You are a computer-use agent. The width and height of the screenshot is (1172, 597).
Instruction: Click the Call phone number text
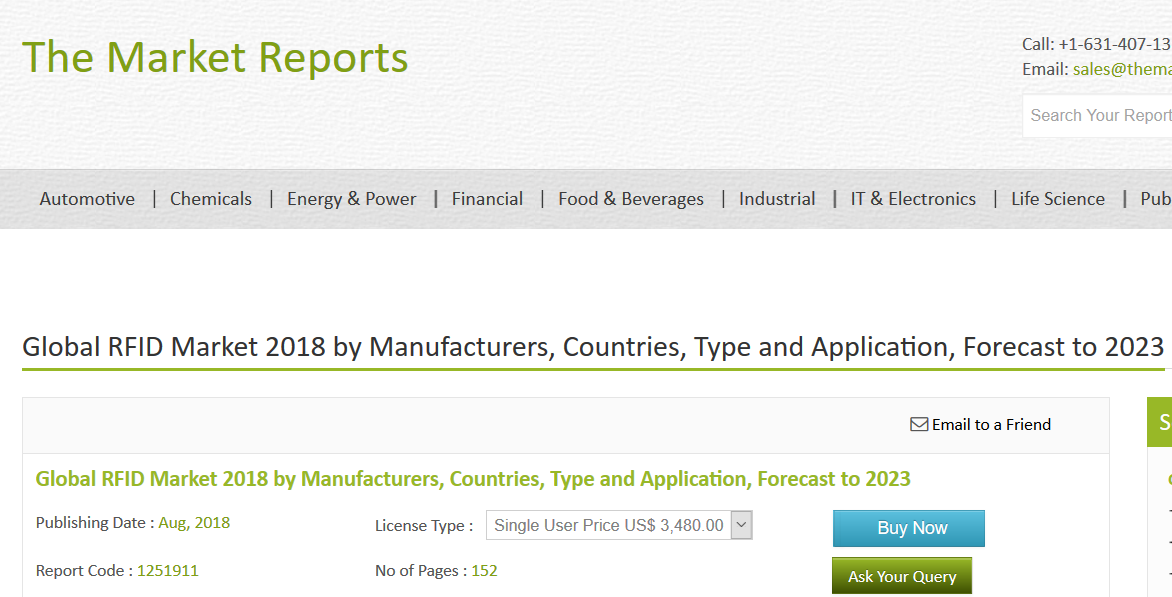[x=1097, y=44]
